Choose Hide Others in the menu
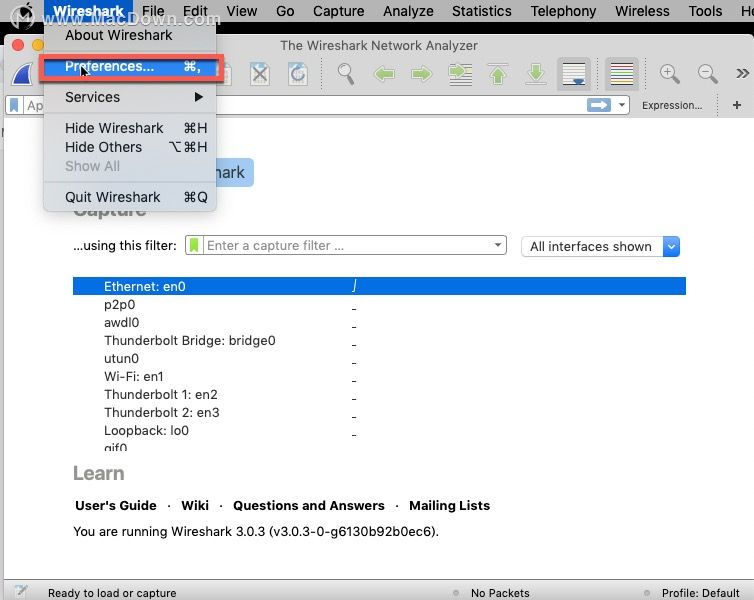The width and height of the screenshot is (754, 600). click(130, 147)
